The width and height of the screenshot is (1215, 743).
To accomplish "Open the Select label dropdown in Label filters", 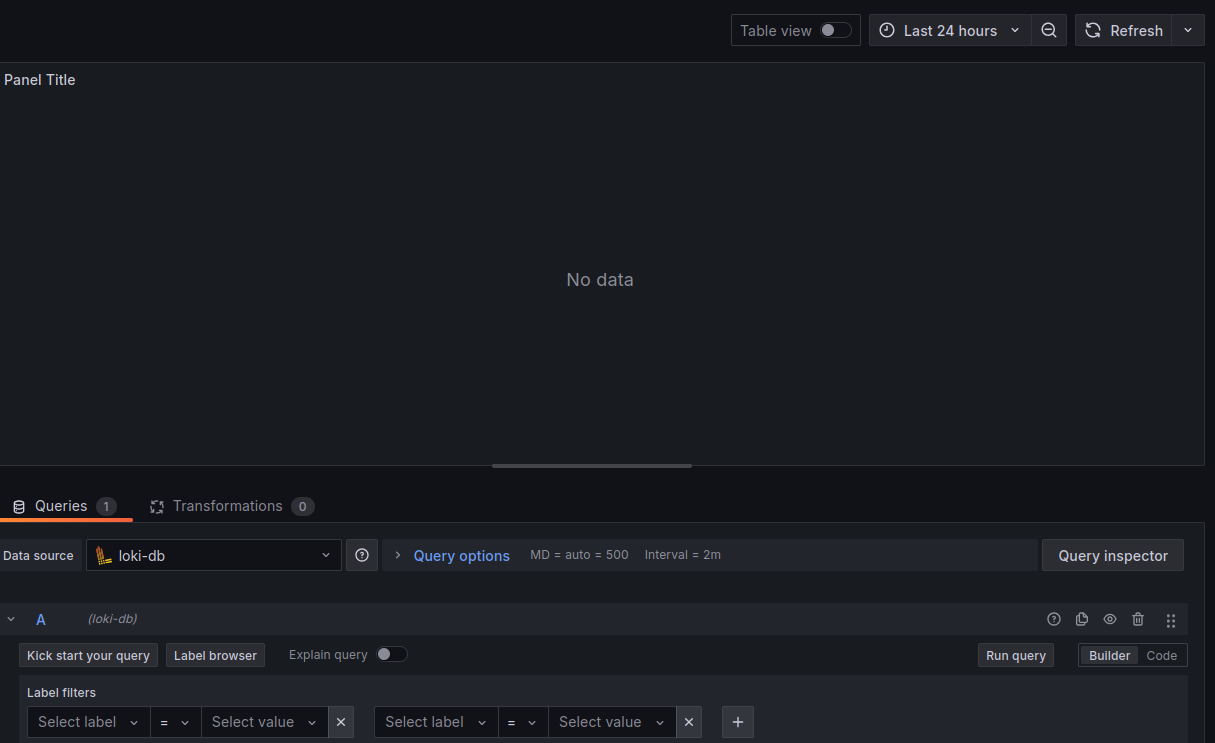I will tap(88, 721).
